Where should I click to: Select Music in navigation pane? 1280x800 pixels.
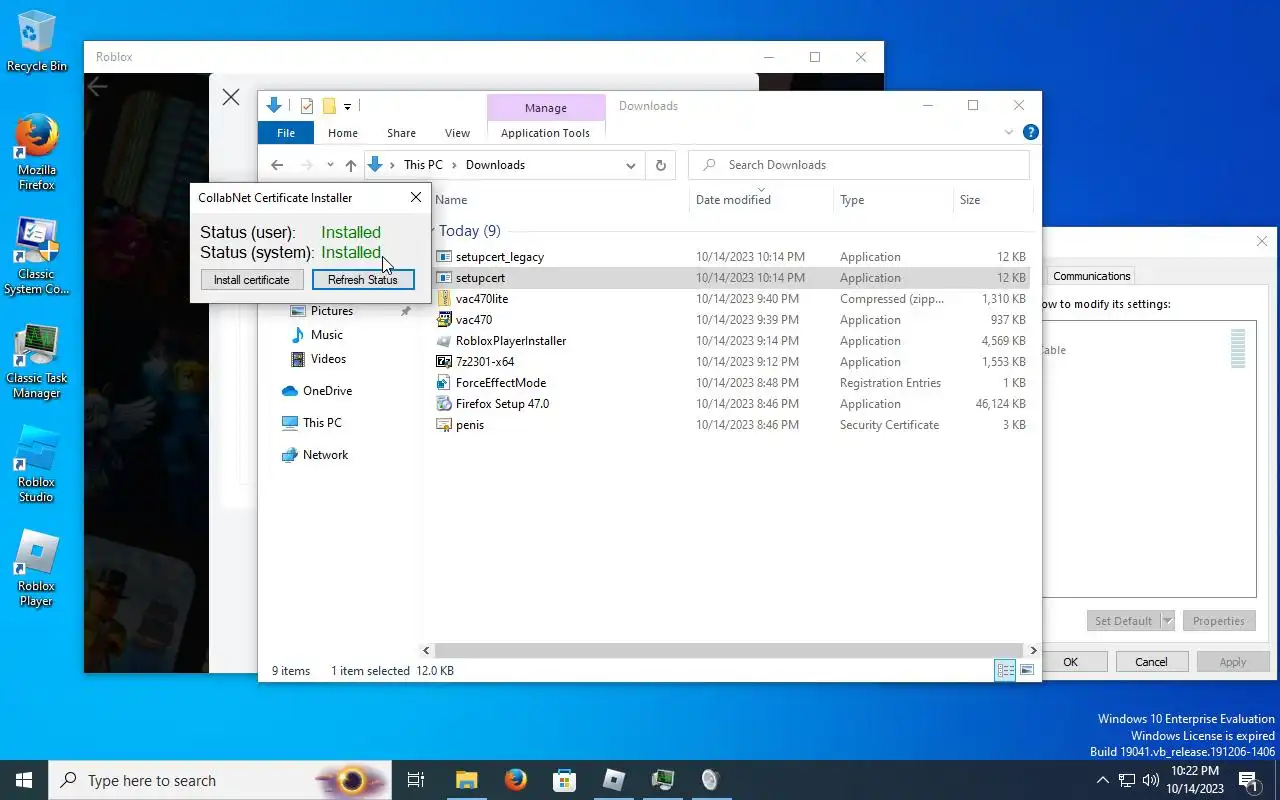pos(327,335)
